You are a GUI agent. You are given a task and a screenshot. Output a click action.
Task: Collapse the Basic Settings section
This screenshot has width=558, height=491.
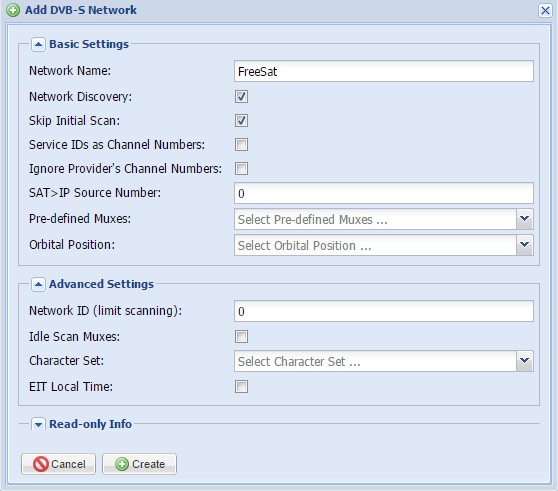pyautogui.click(x=38, y=44)
